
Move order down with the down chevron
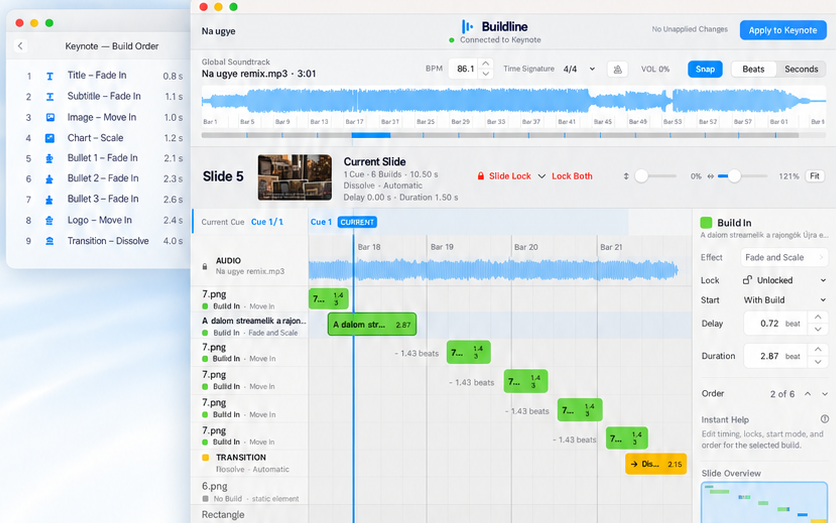click(x=824, y=394)
